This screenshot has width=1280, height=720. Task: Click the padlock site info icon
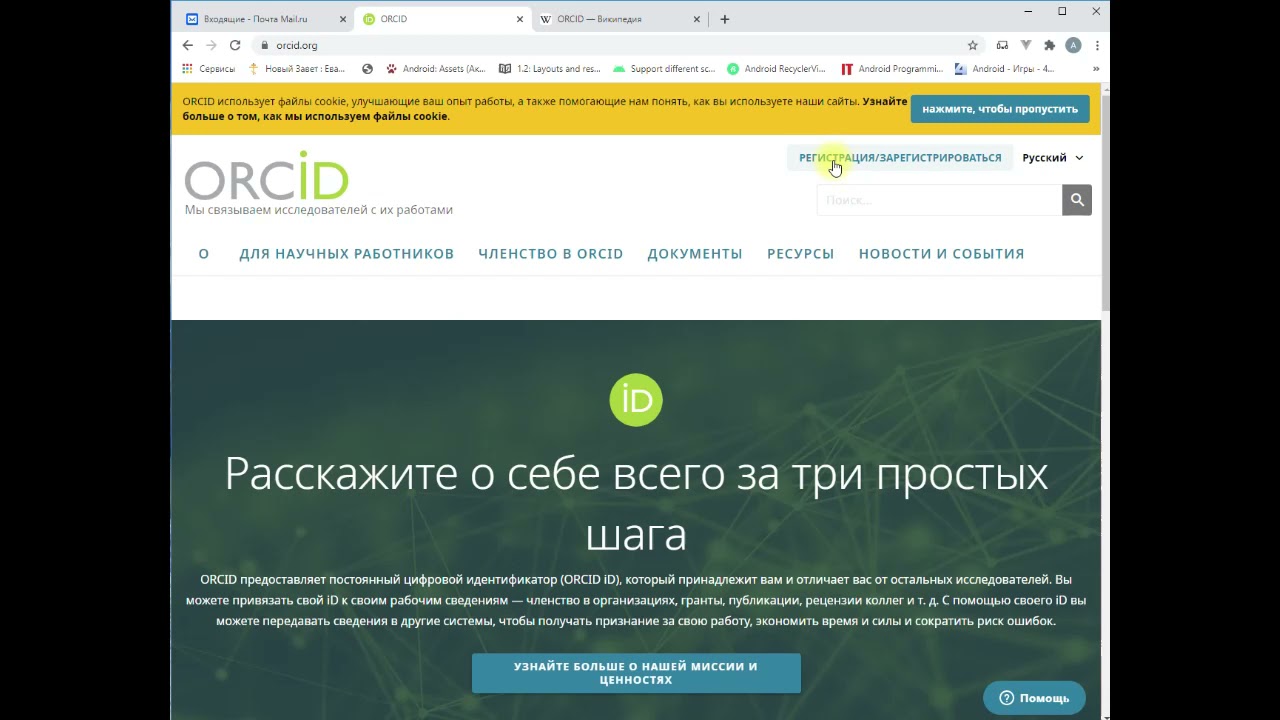[x=265, y=45]
